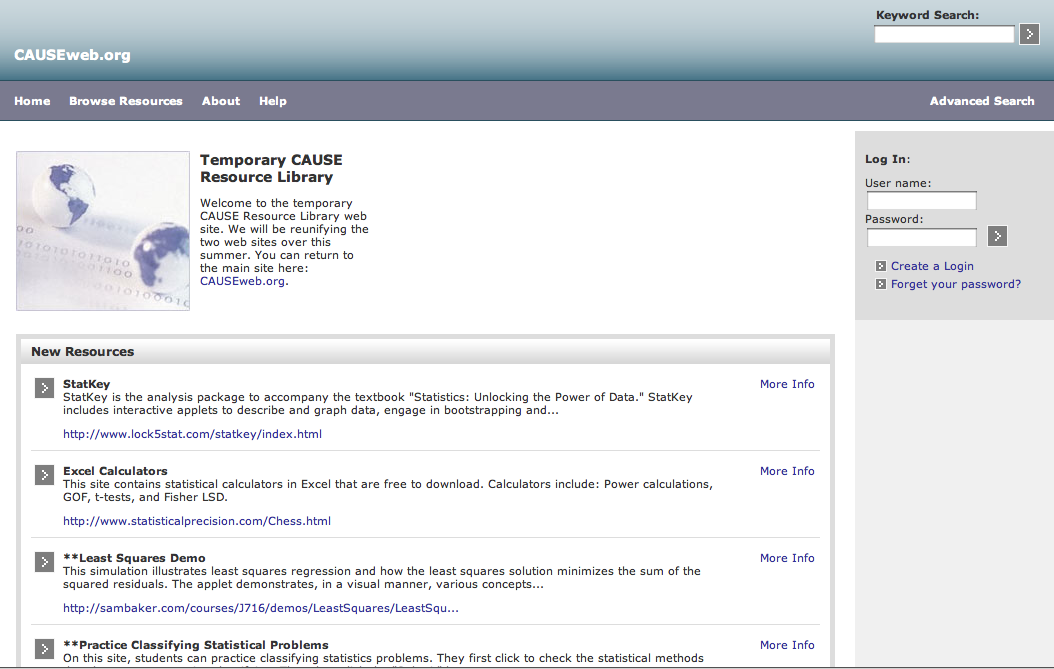
Task: Click the arrow icon beside Excel Calculators
Action: (x=44, y=475)
